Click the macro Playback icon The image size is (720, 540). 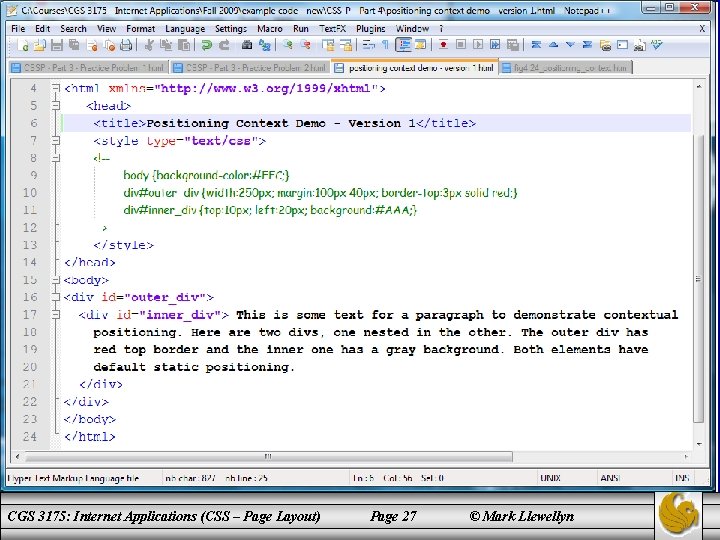pyautogui.click(x=477, y=46)
